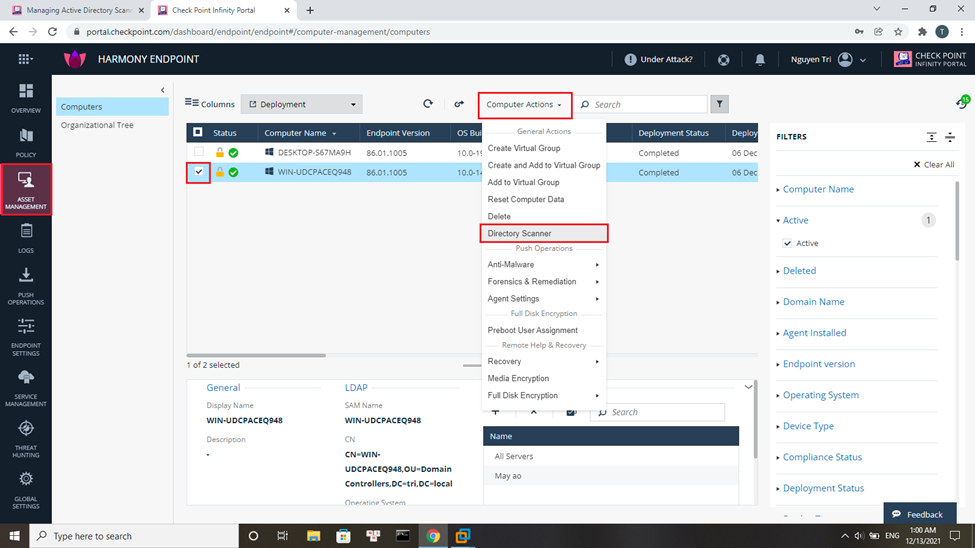
Task: Click the Harmony Endpoint logo
Action: [x=75, y=59]
